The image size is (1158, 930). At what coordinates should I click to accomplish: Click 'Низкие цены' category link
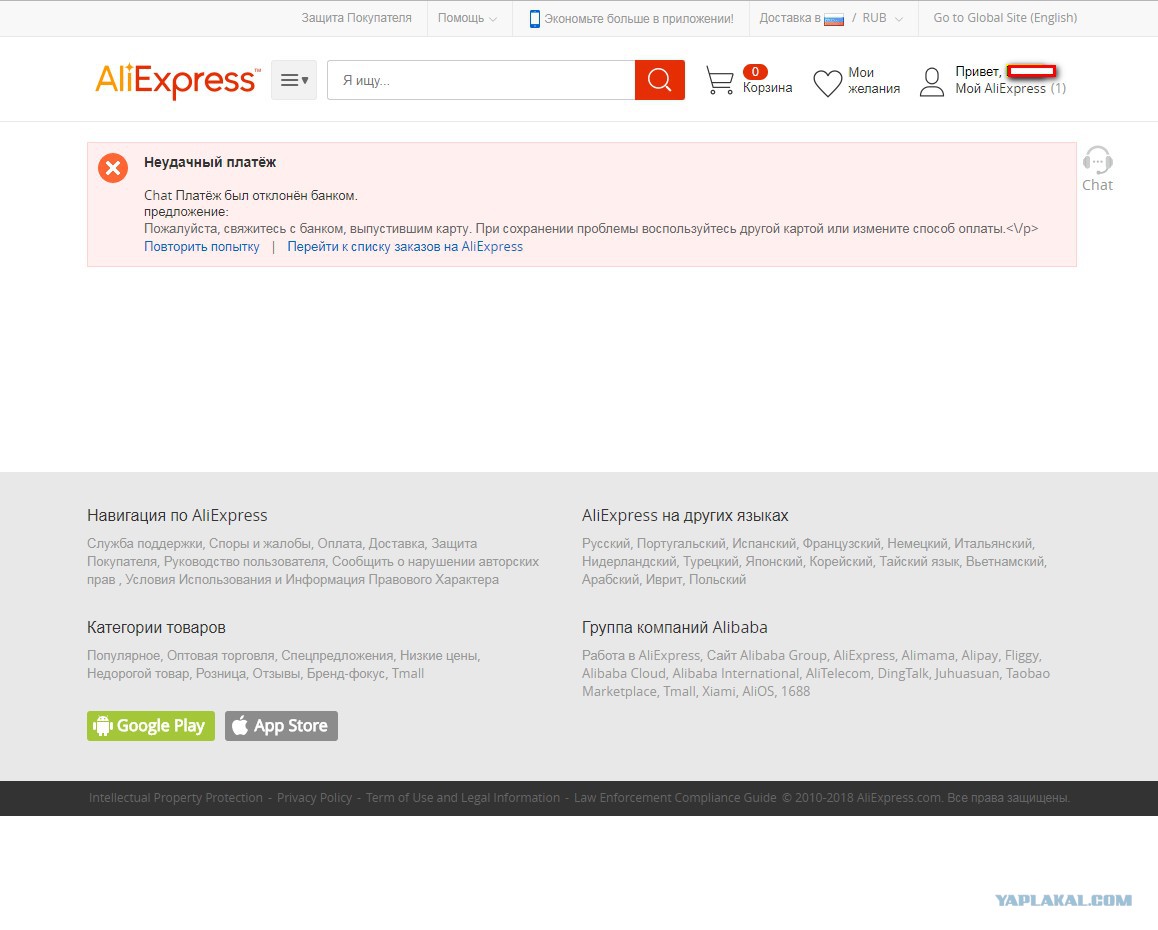coord(439,656)
